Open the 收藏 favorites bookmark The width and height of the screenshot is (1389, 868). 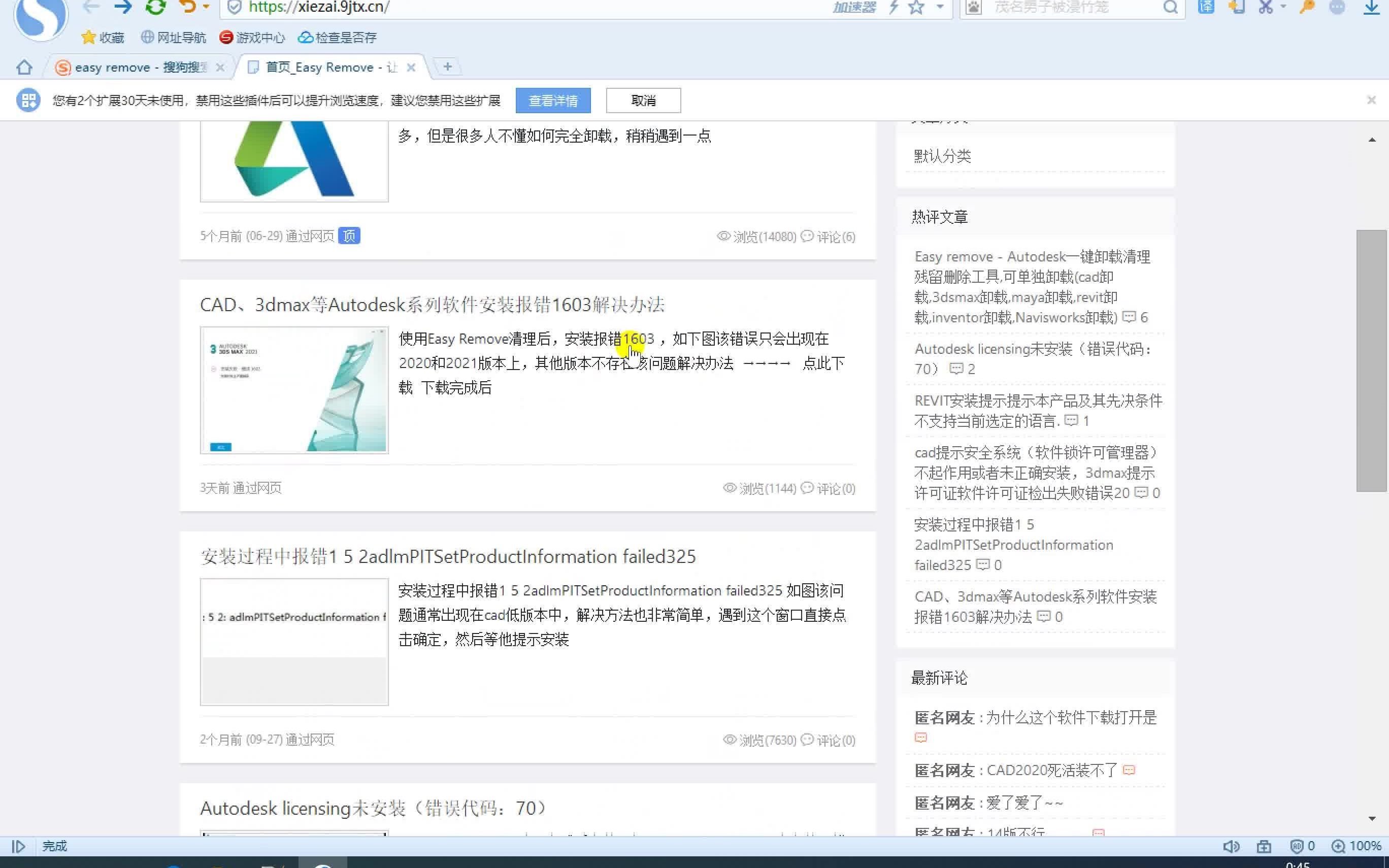(x=103, y=38)
